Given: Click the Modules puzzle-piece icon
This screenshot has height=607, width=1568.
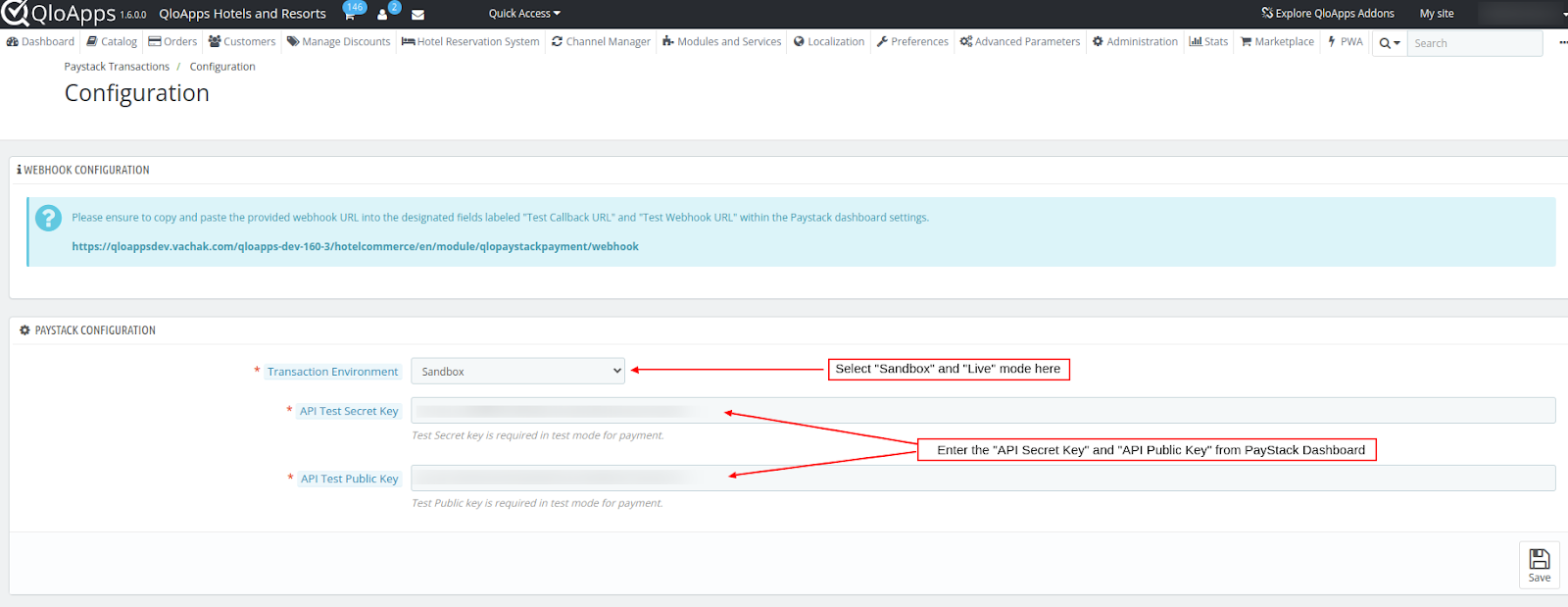Looking at the screenshot, I should tap(668, 42).
